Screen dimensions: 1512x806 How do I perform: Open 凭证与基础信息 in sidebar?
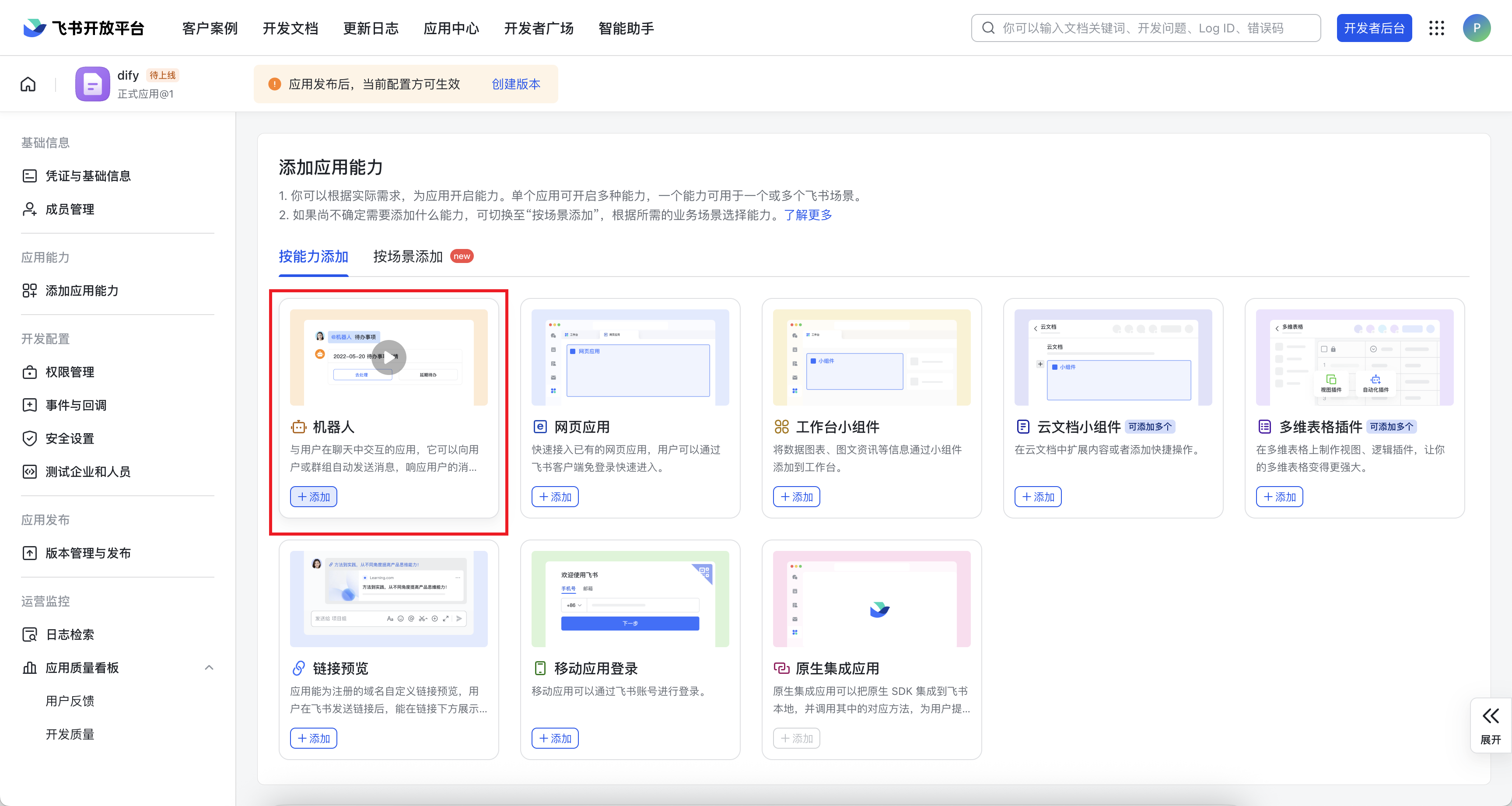pyautogui.click(x=87, y=175)
